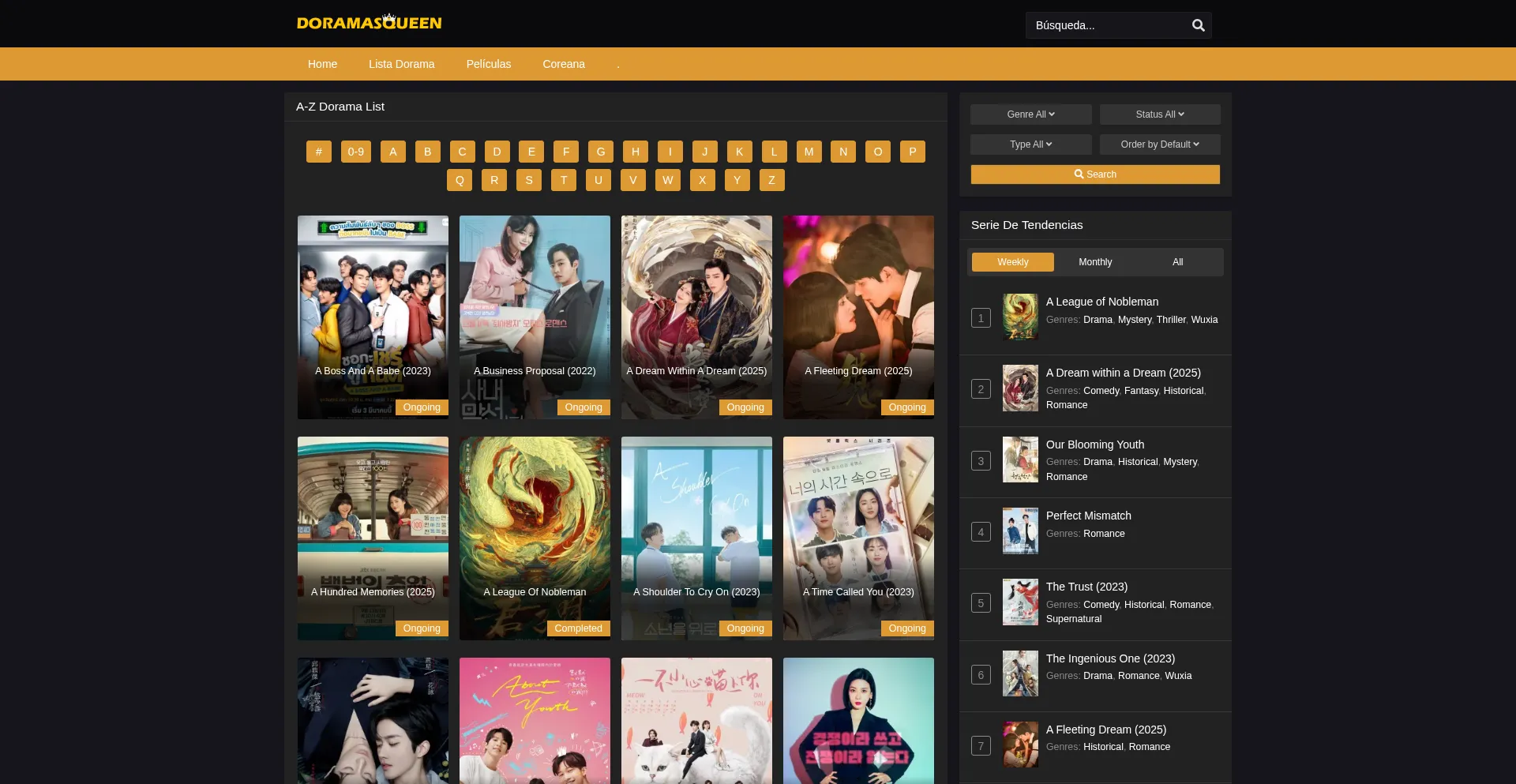Select Supernatural genre under The Trust
This screenshot has width=1516, height=784.
click(x=1074, y=619)
